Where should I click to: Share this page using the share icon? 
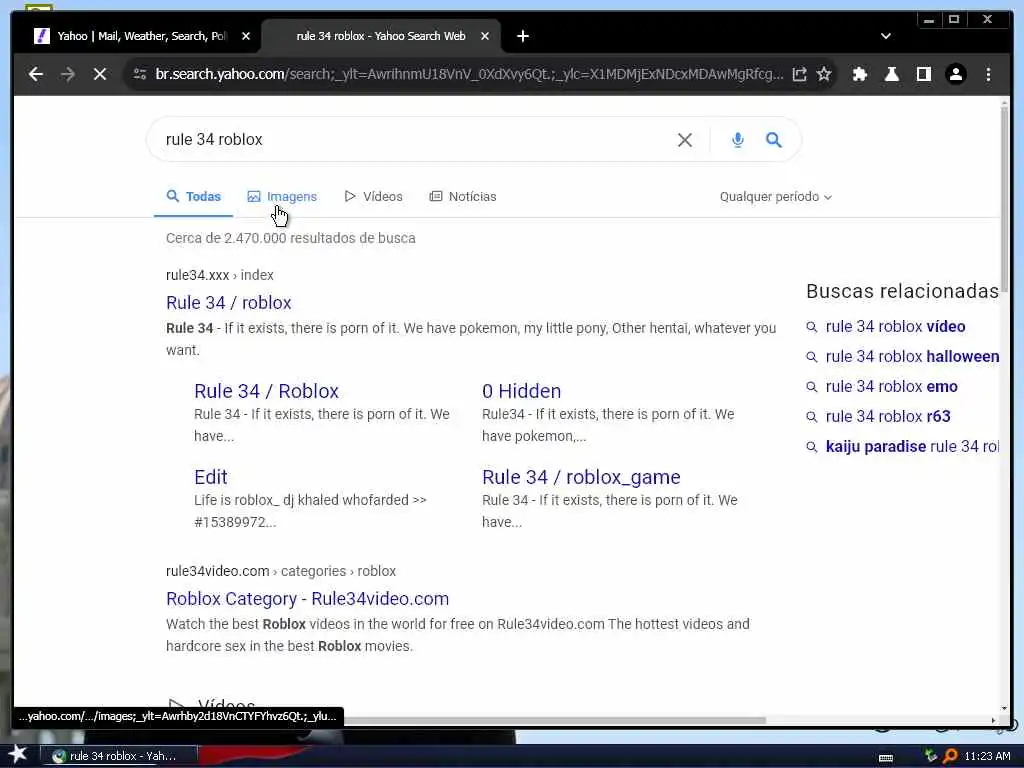[x=799, y=74]
